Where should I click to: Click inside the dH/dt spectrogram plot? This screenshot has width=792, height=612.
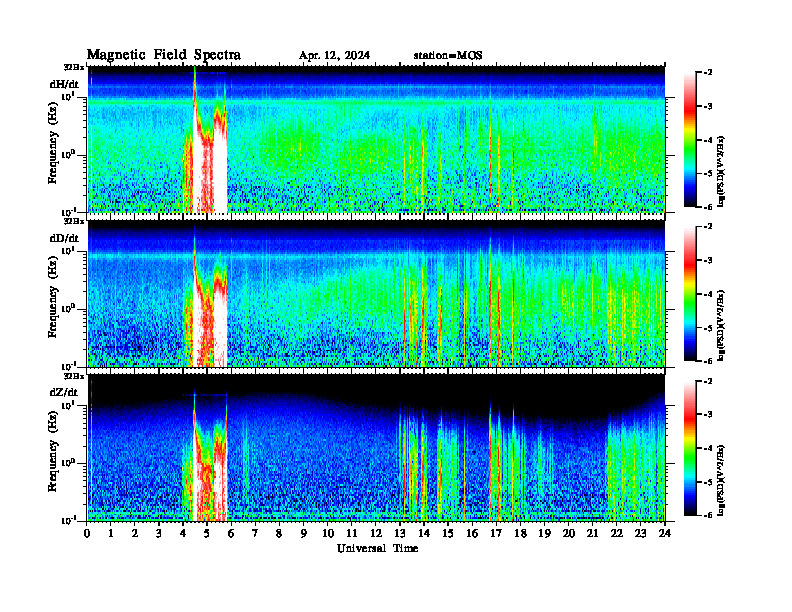click(x=376, y=139)
